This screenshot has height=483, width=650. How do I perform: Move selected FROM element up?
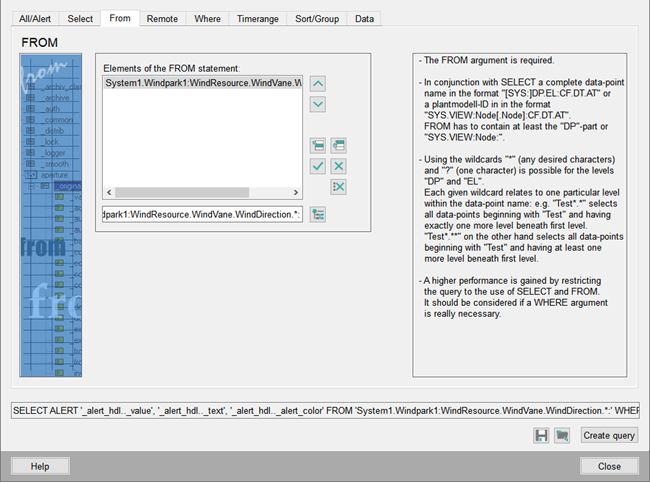point(318,84)
